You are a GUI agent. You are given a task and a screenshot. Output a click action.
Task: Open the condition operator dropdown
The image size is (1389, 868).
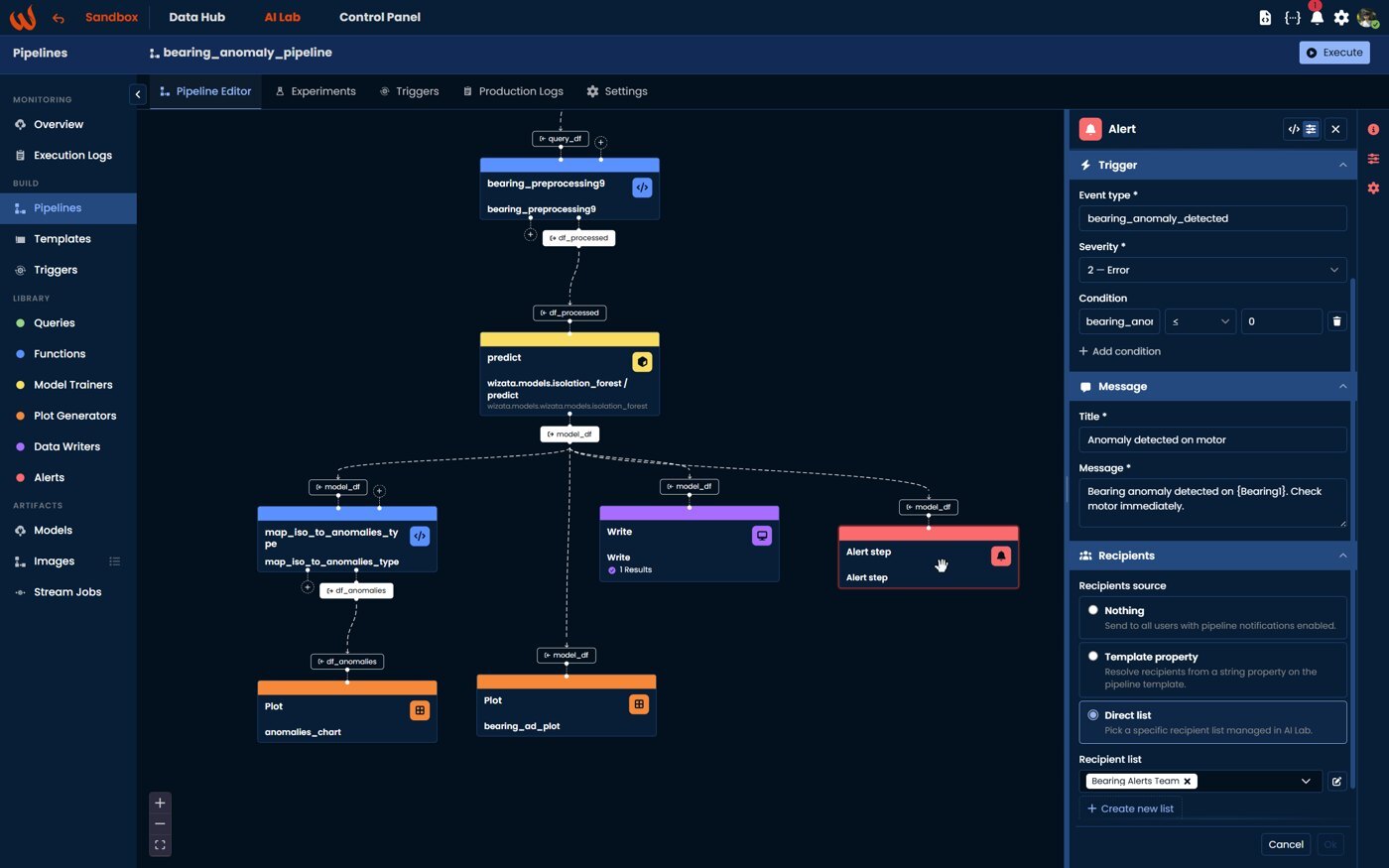1200,321
